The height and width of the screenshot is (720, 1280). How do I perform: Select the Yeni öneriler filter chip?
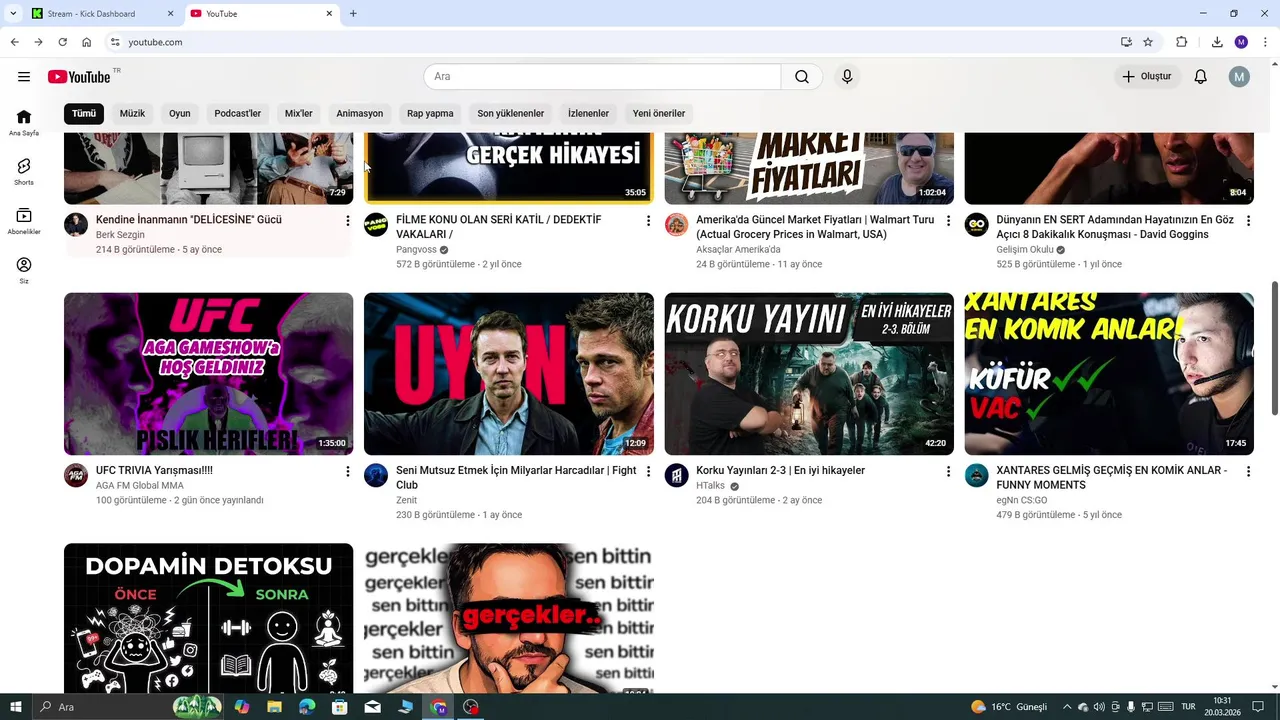point(659,113)
